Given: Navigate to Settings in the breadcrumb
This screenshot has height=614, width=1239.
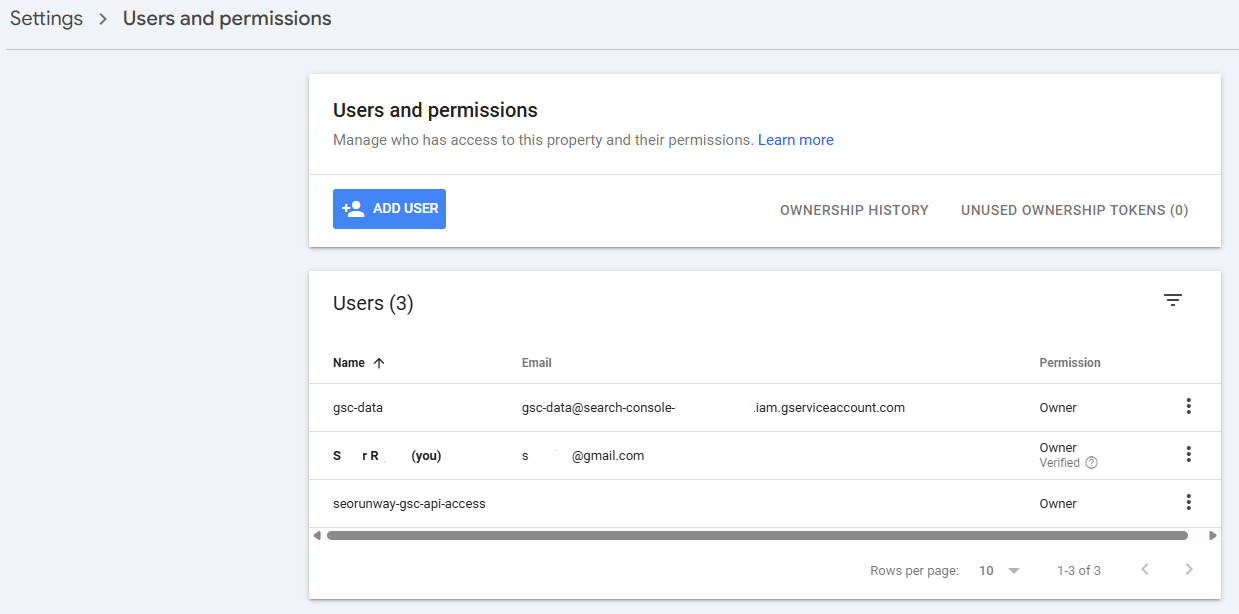Looking at the screenshot, I should (46, 19).
